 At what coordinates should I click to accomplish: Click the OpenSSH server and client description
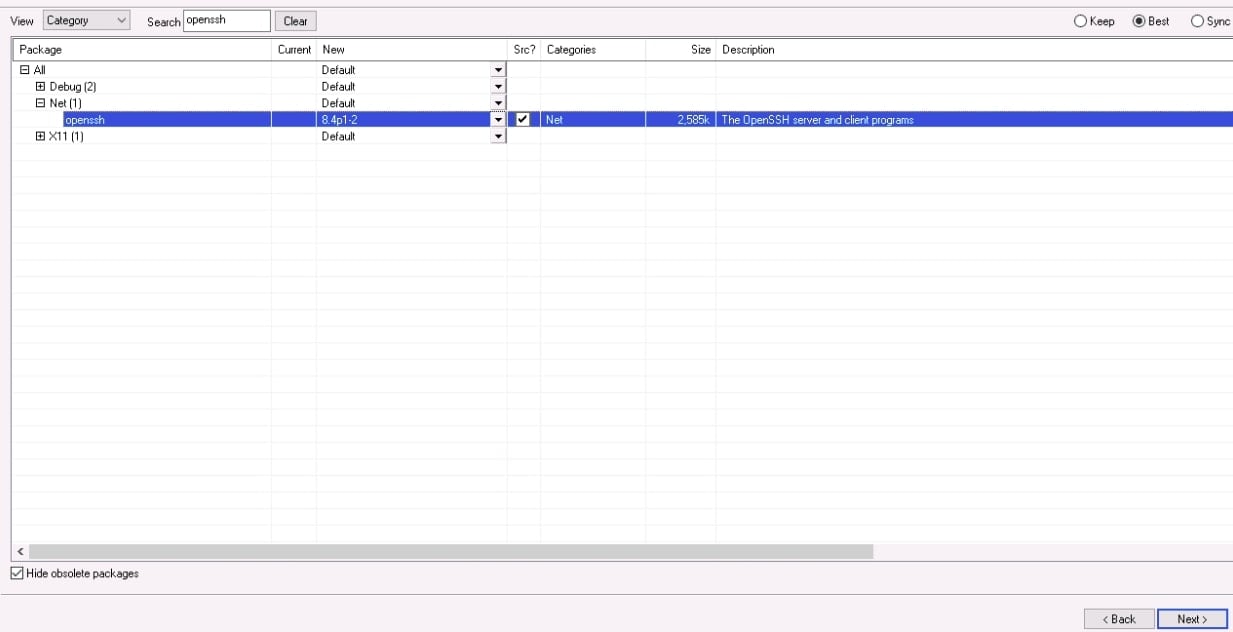coord(817,120)
